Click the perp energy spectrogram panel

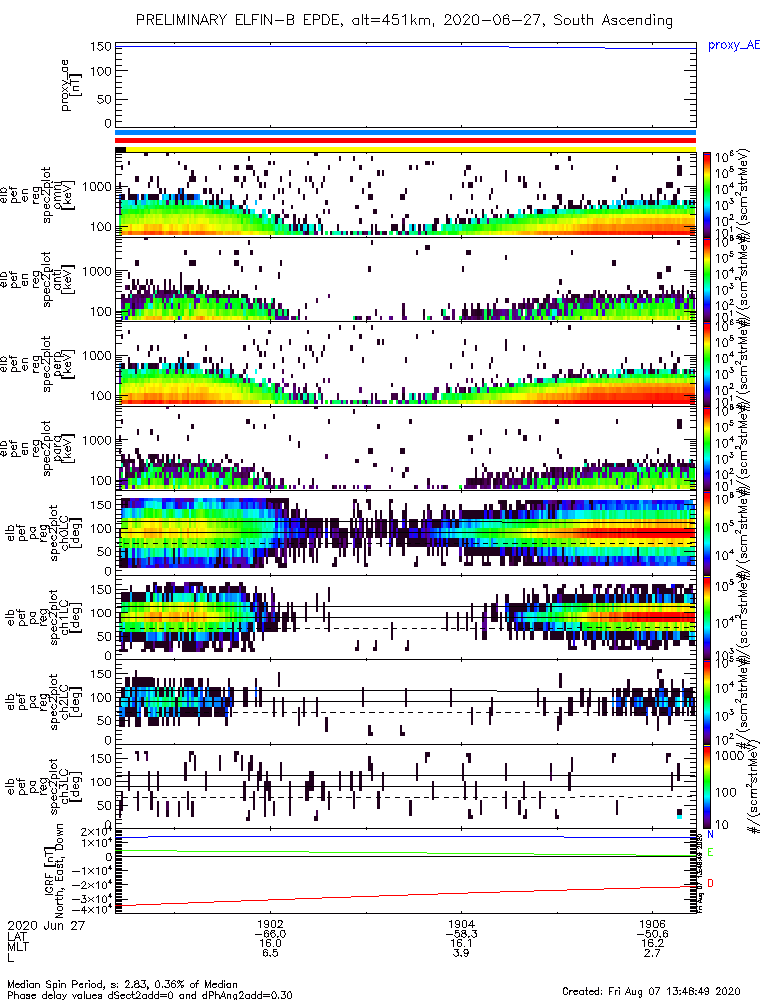pos(406,364)
